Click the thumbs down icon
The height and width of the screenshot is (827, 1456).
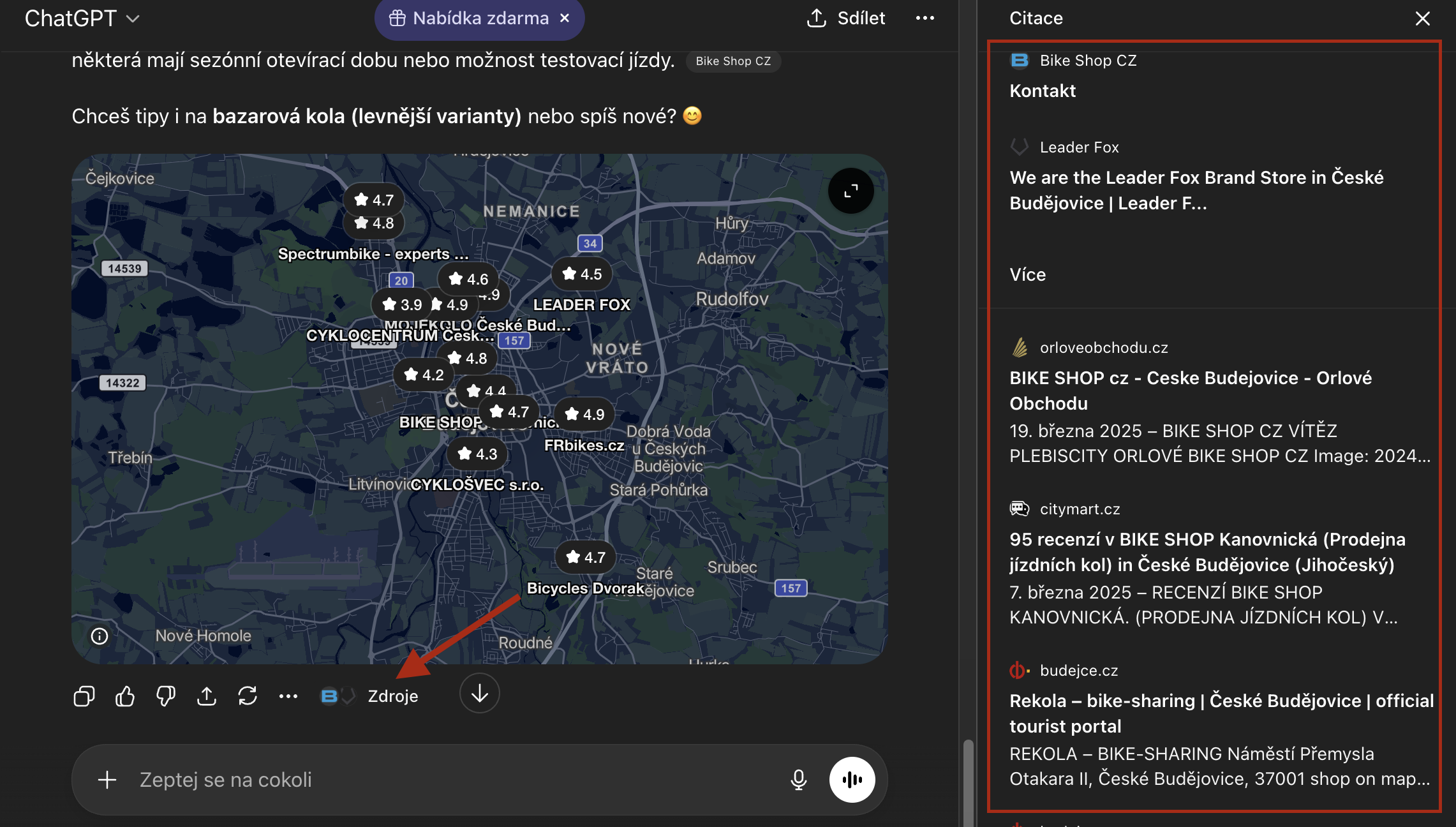tap(166, 696)
